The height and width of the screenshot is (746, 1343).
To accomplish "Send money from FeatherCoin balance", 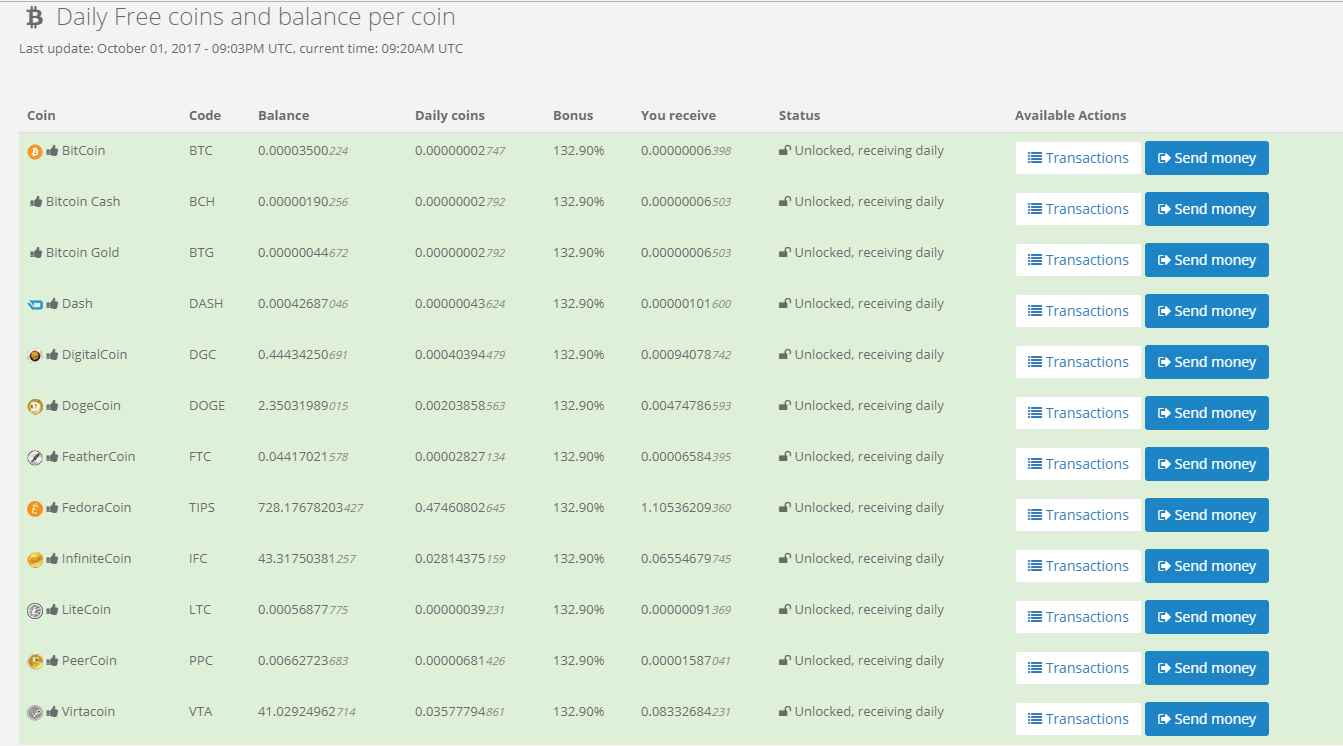I will click(x=1207, y=464).
